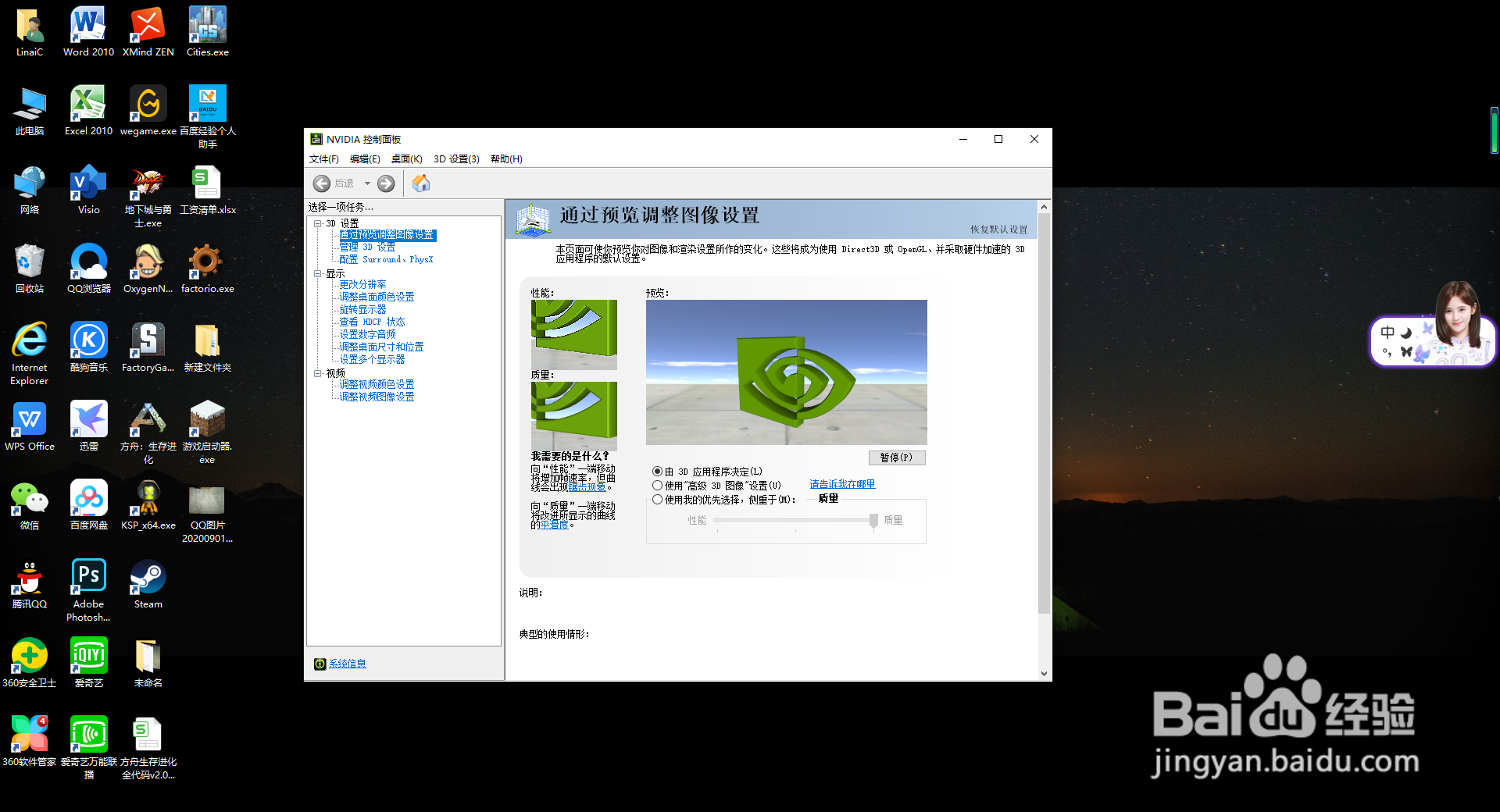Open the back history dropdown arrow

(367, 183)
